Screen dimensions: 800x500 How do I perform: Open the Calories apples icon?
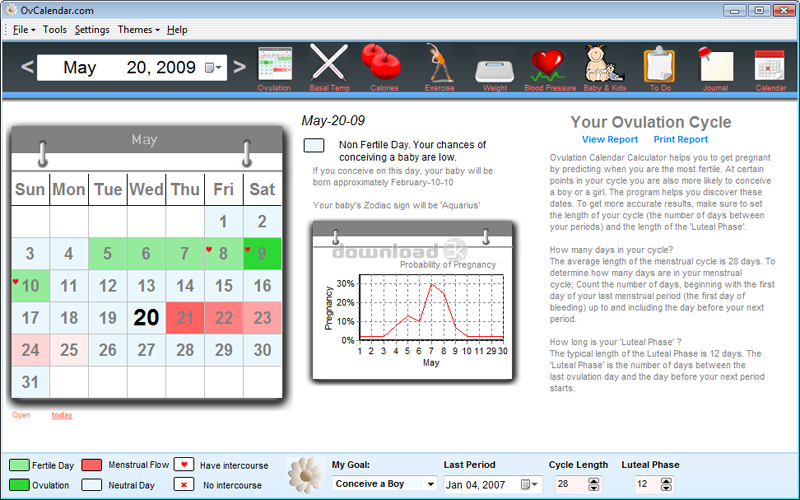[x=381, y=62]
